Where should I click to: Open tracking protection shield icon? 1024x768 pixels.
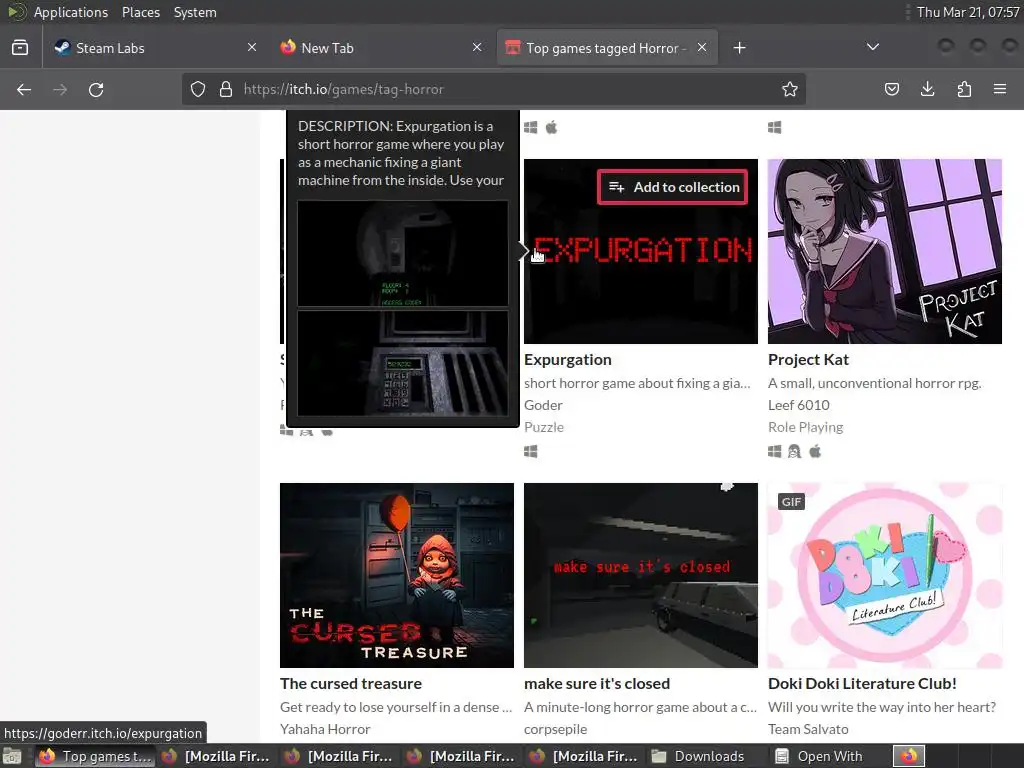pyautogui.click(x=198, y=89)
